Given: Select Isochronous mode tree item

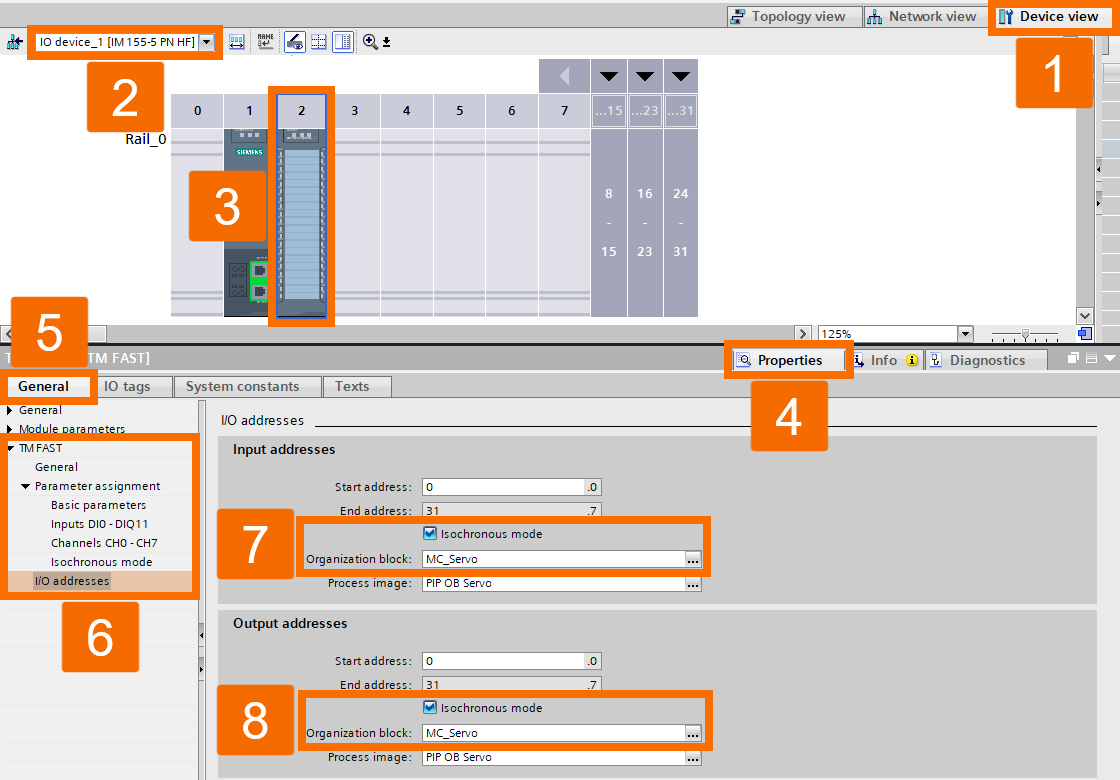Looking at the screenshot, I should pos(101,562).
